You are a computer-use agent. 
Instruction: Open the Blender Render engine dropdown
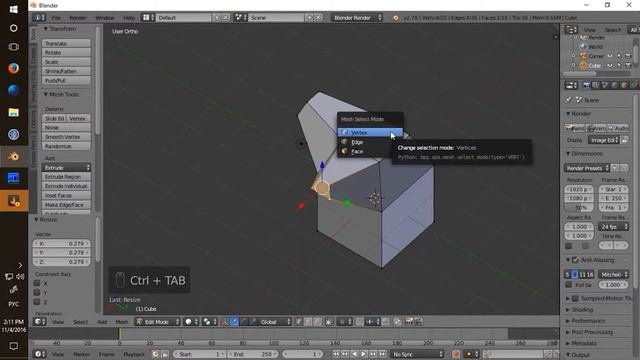coord(357,18)
